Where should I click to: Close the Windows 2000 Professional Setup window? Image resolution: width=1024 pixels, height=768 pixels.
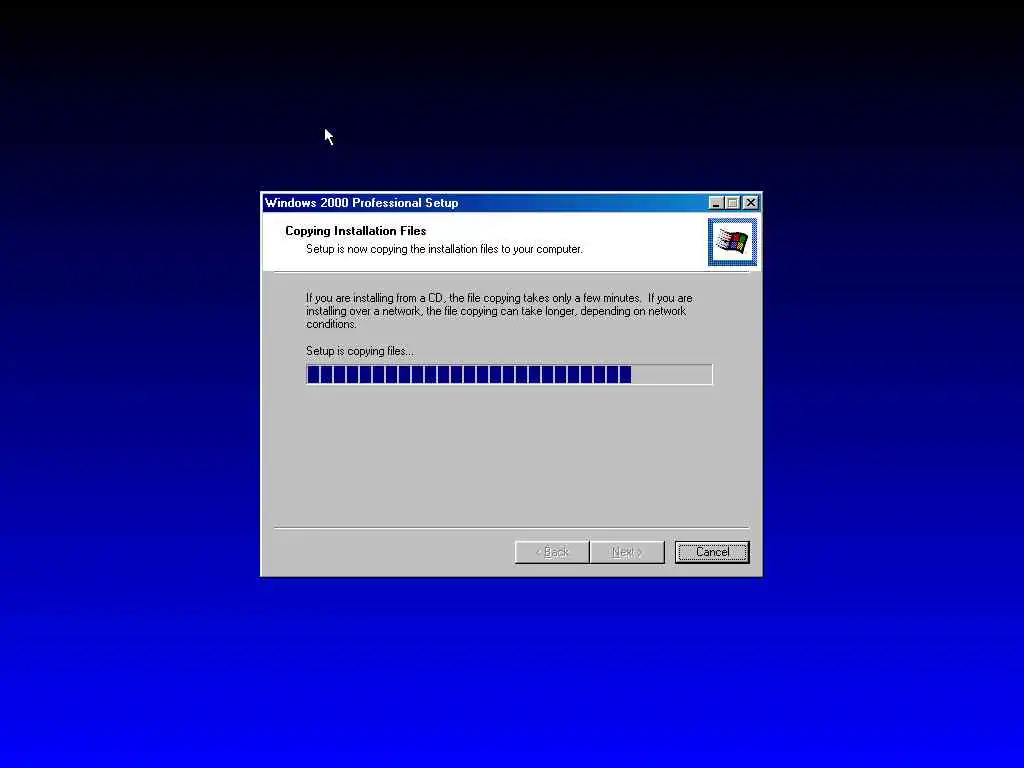tap(751, 203)
